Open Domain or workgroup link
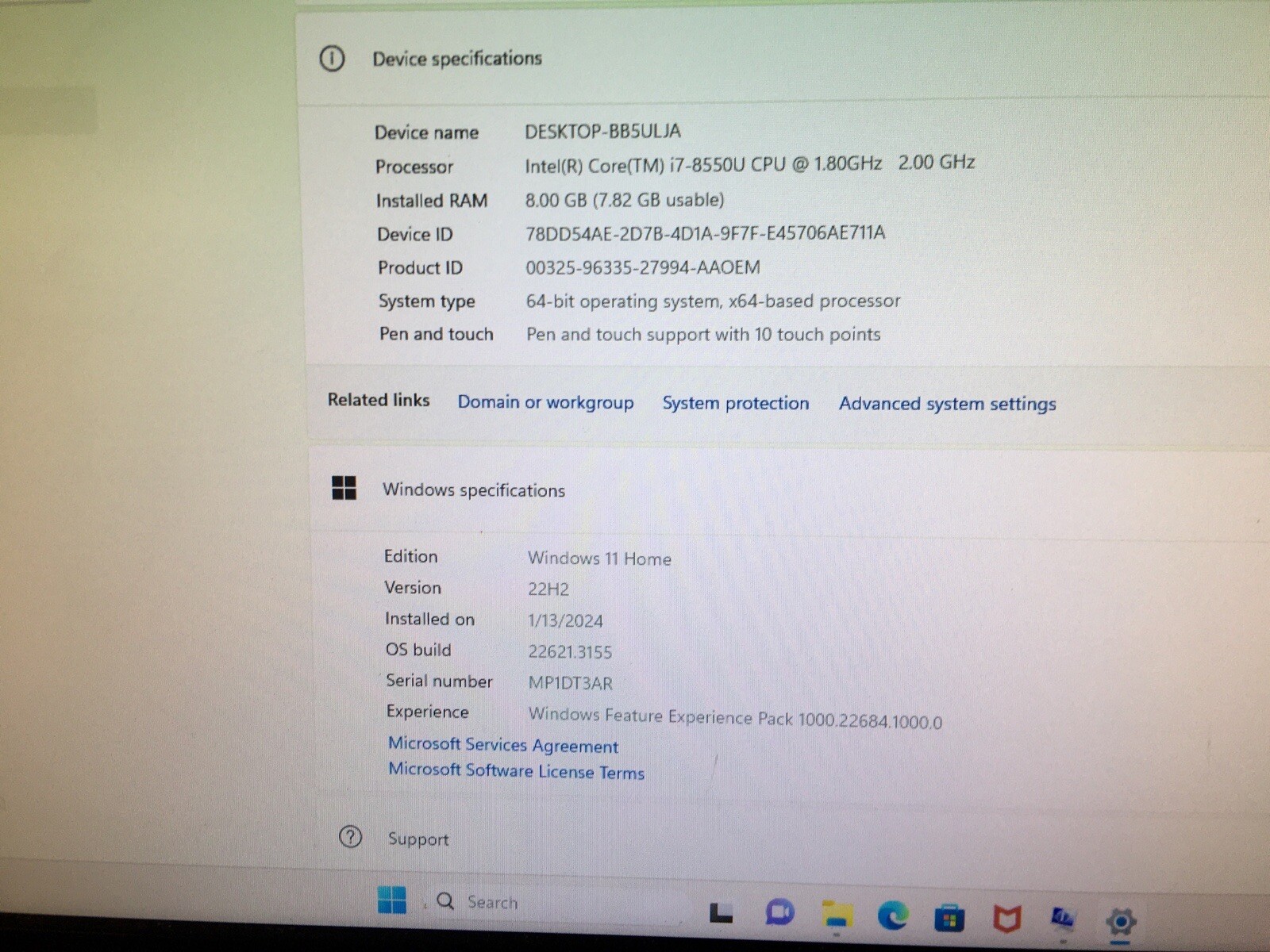 545,402
